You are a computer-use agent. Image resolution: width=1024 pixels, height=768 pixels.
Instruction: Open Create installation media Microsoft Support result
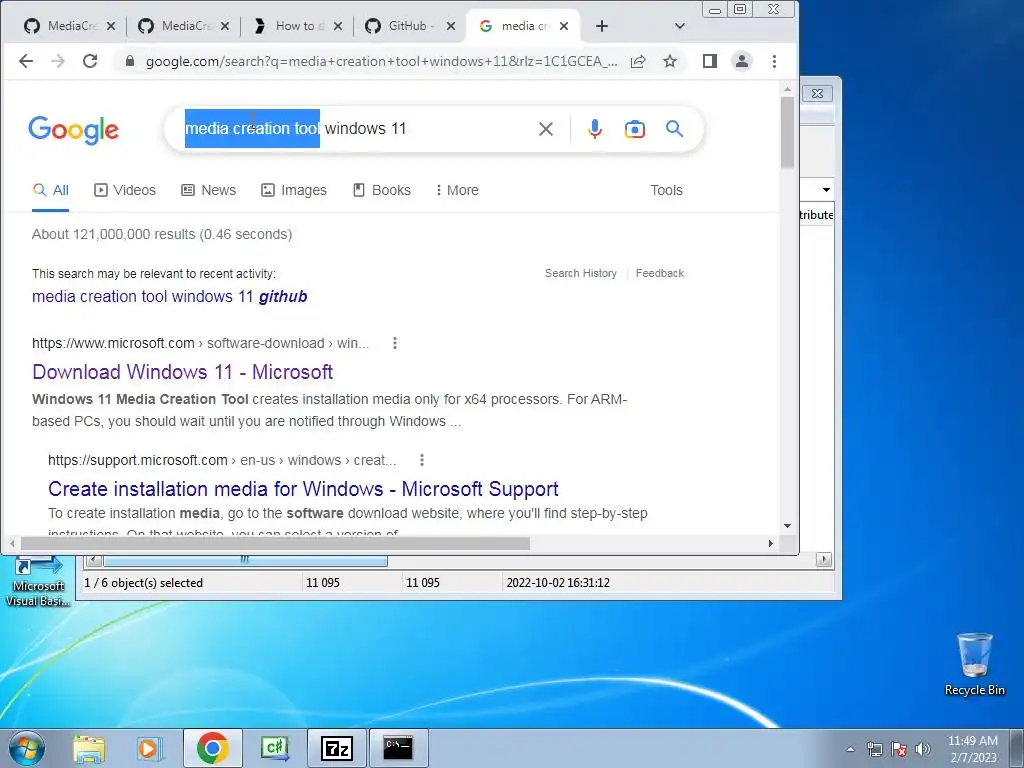[x=303, y=489]
